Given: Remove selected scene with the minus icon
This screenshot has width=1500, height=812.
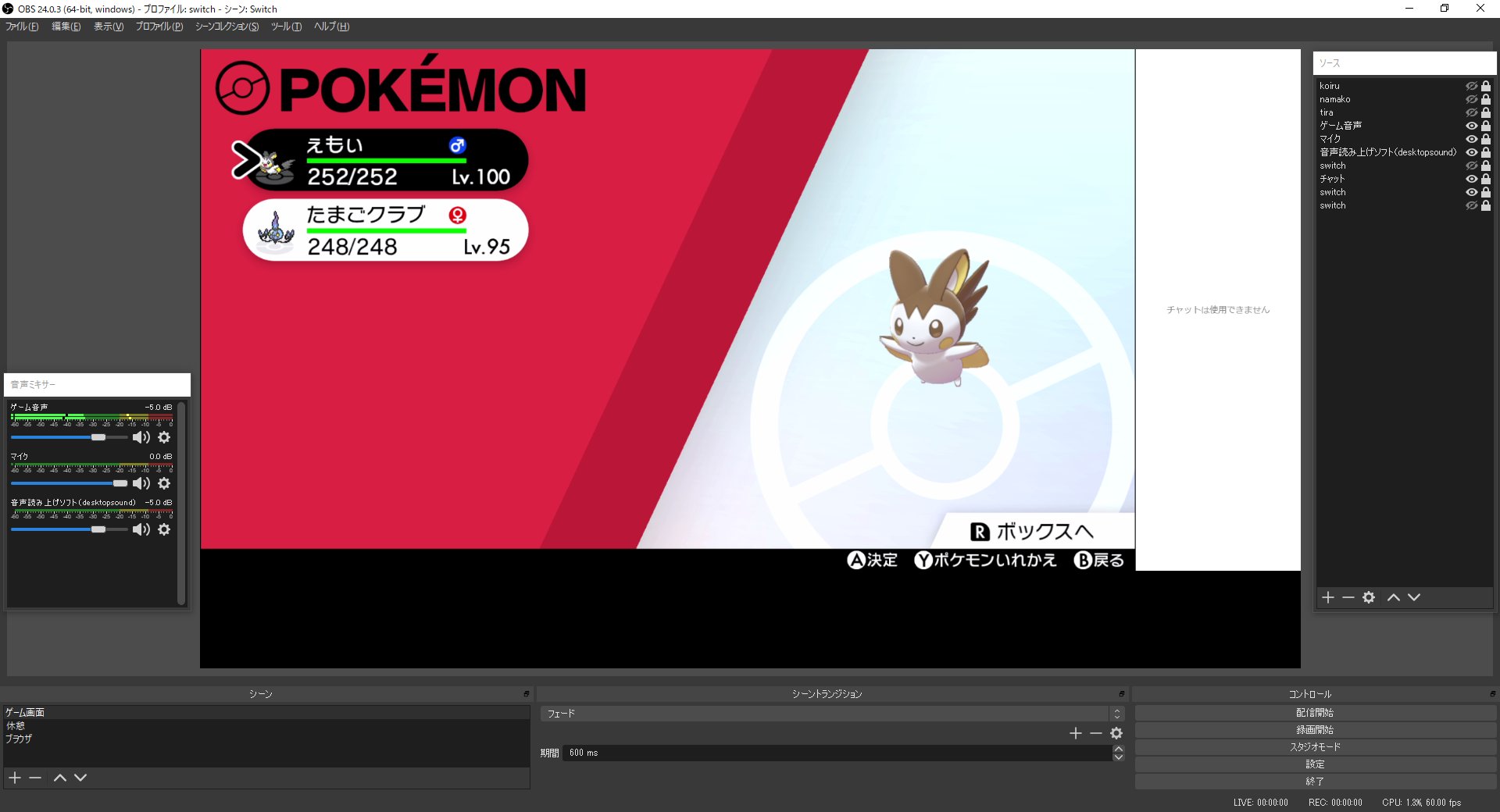Looking at the screenshot, I should point(35,778).
